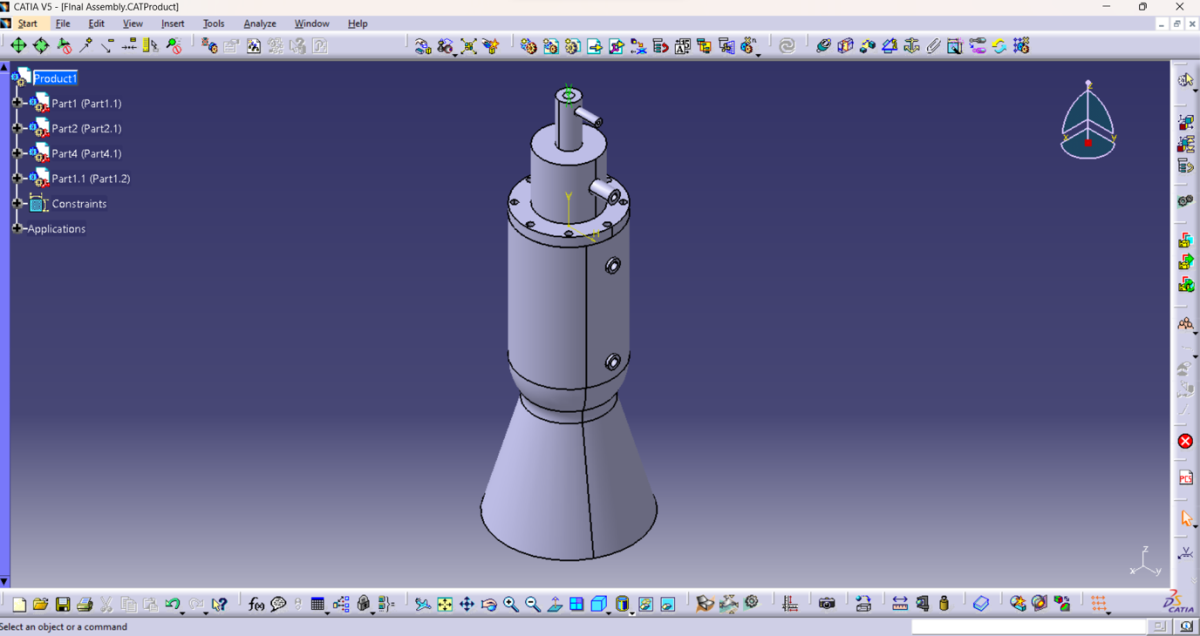Click the Fit All In view icon
Viewport: 1200px width, 636px height.
(x=445, y=604)
